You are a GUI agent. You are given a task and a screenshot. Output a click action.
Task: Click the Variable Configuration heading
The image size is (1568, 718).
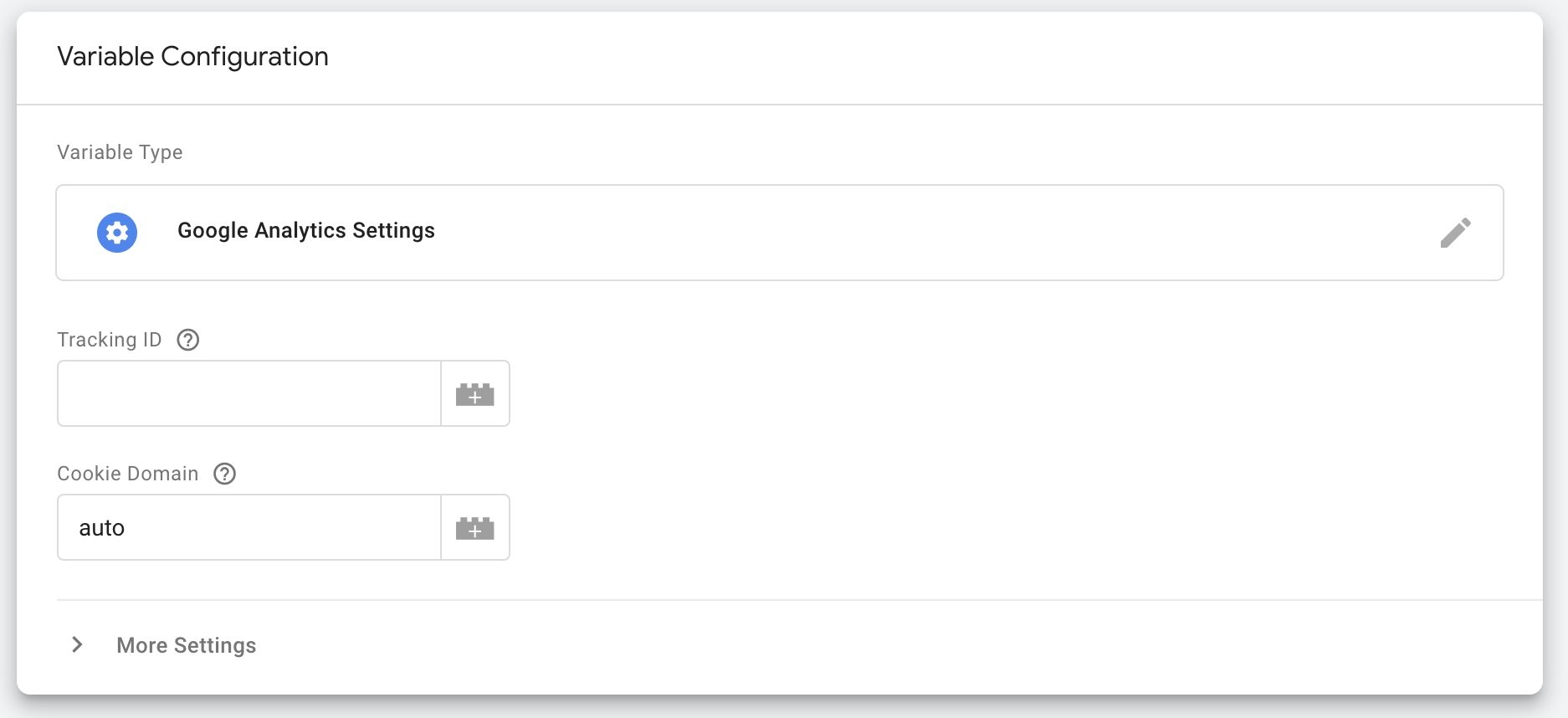coord(192,56)
